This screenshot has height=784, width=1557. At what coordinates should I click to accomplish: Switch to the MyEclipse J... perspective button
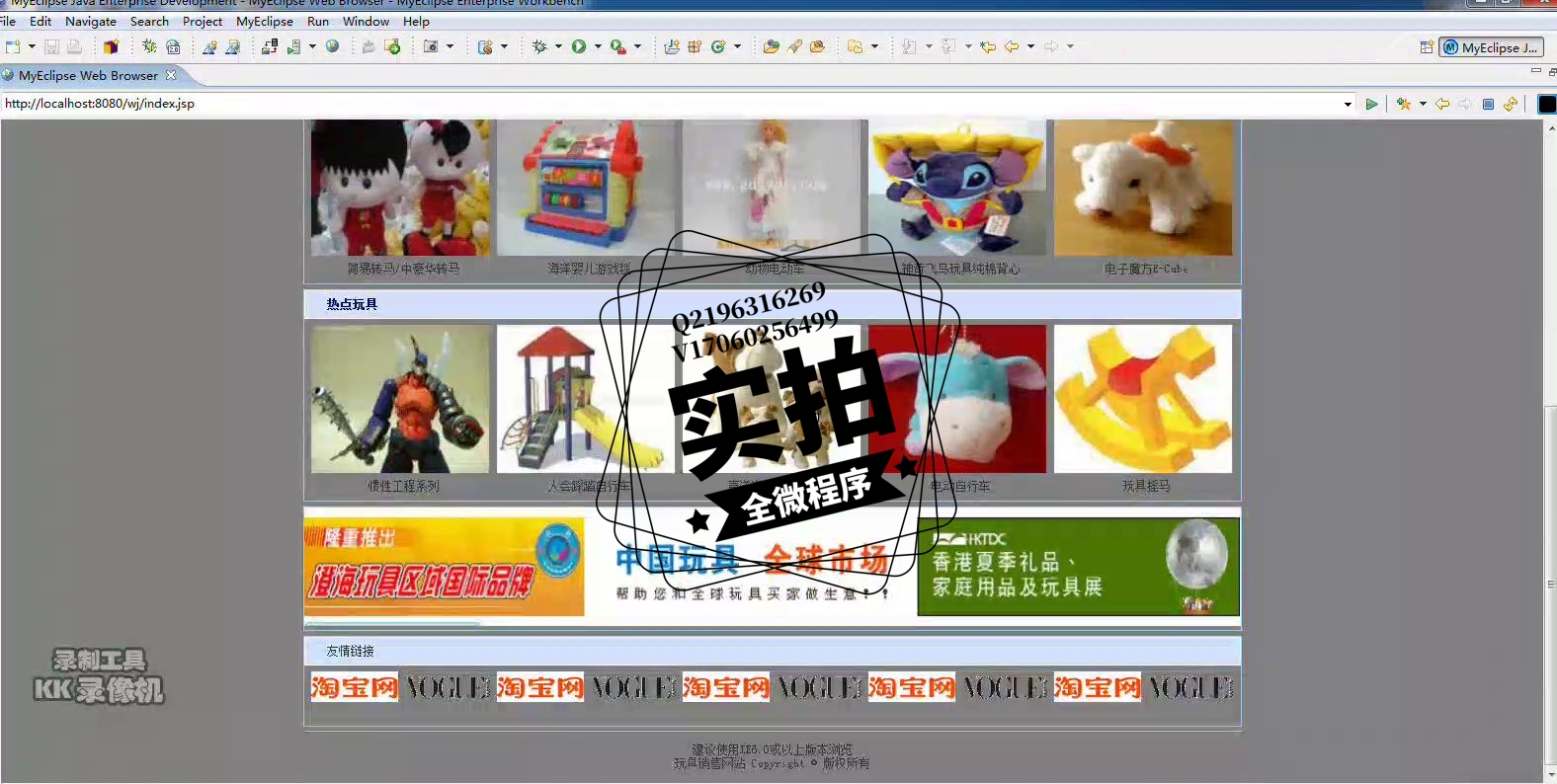1491,47
